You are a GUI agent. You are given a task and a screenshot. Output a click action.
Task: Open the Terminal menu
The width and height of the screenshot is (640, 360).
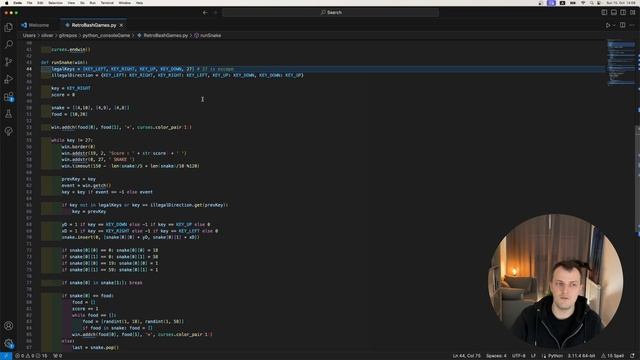click(x=107, y=3)
